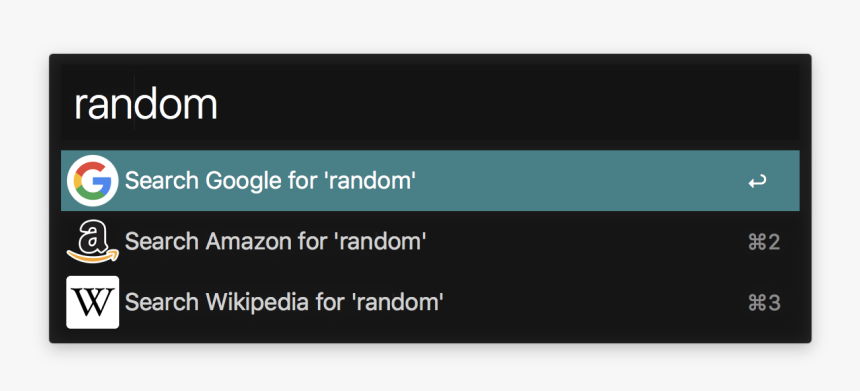860x391 pixels.
Task: Click the ⌘3 shortcut hint
Action: tap(764, 303)
